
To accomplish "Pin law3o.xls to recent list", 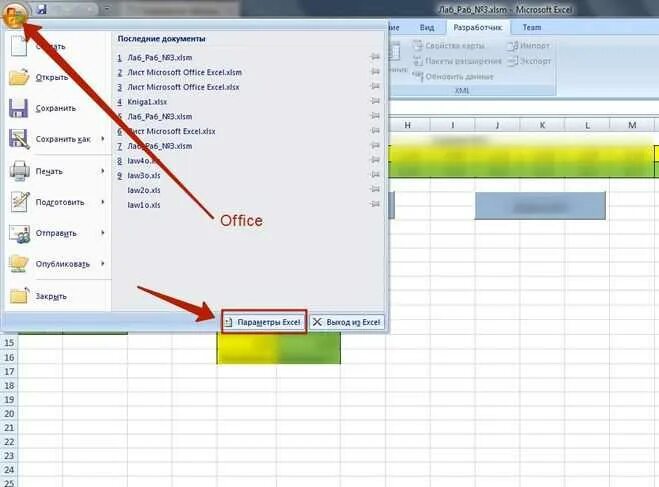I will pyautogui.click(x=375, y=174).
